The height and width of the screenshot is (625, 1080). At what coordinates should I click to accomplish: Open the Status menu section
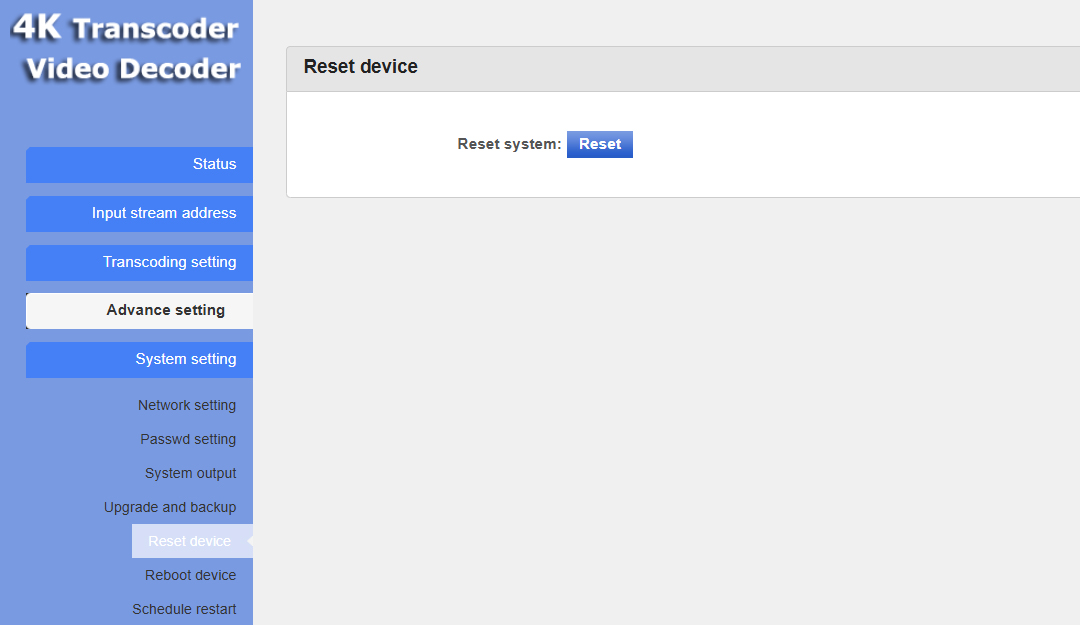[139, 165]
